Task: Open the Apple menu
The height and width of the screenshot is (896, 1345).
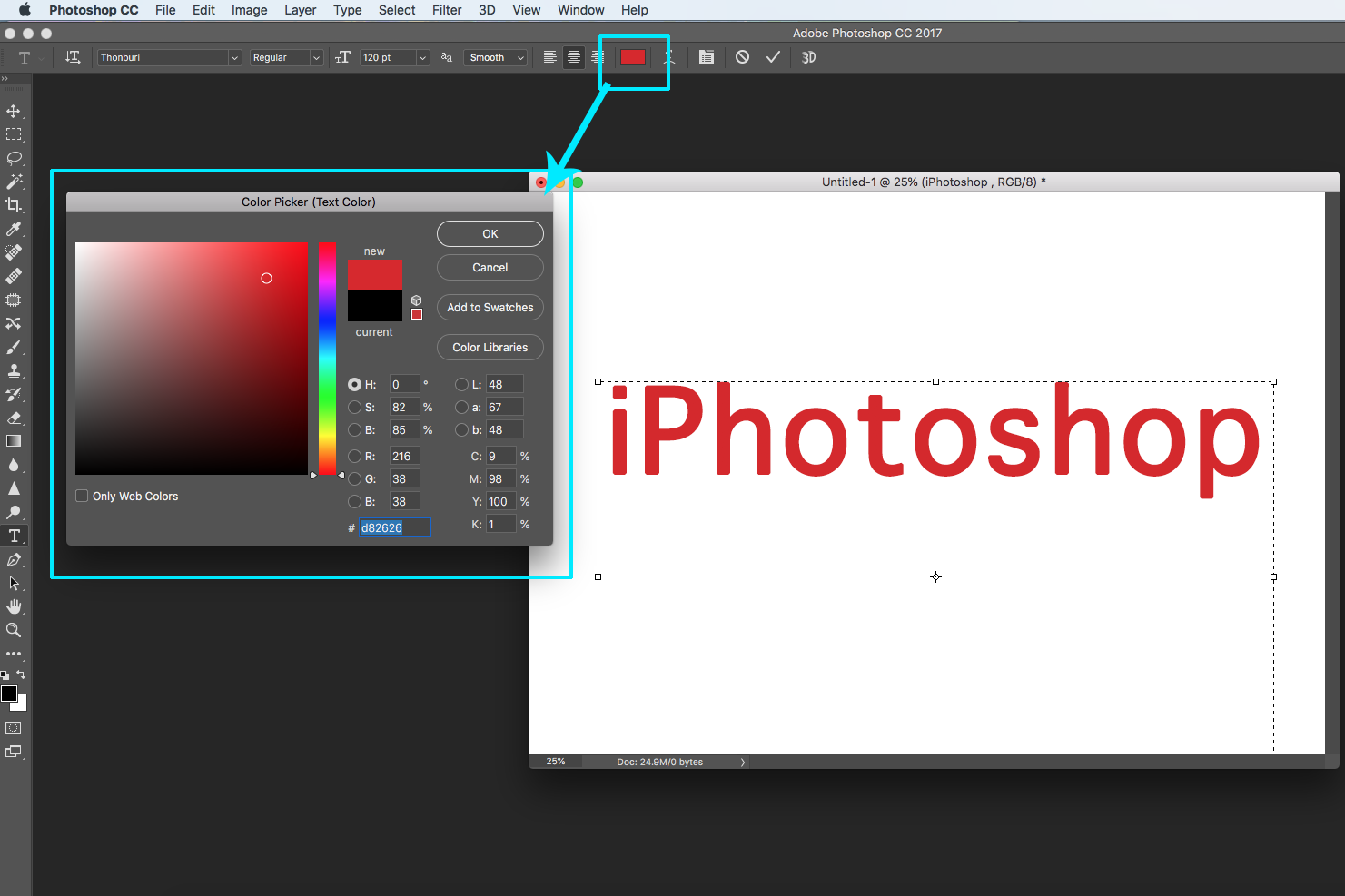Action: click(25, 10)
